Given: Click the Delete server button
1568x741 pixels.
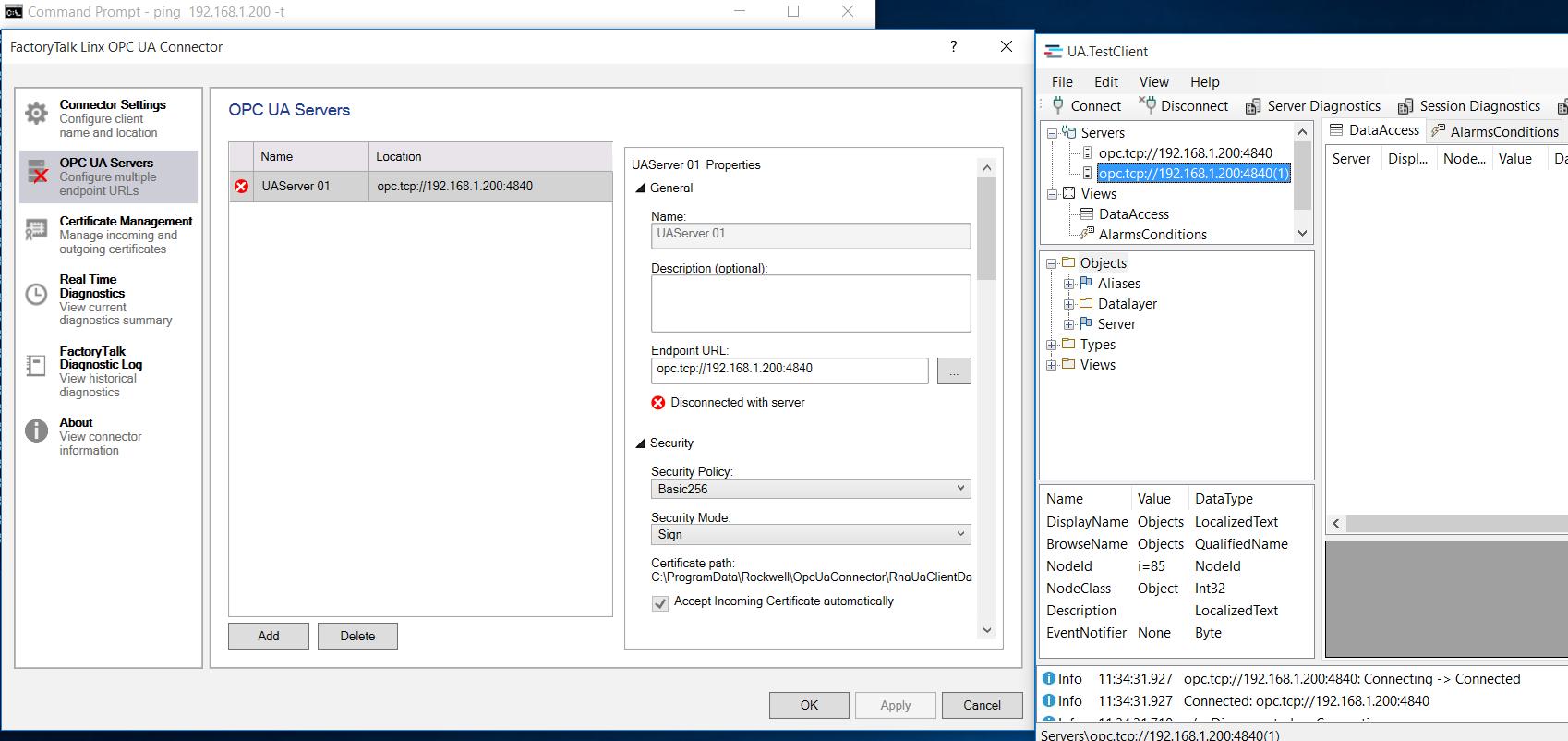Looking at the screenshot, I should pos(357,636).
